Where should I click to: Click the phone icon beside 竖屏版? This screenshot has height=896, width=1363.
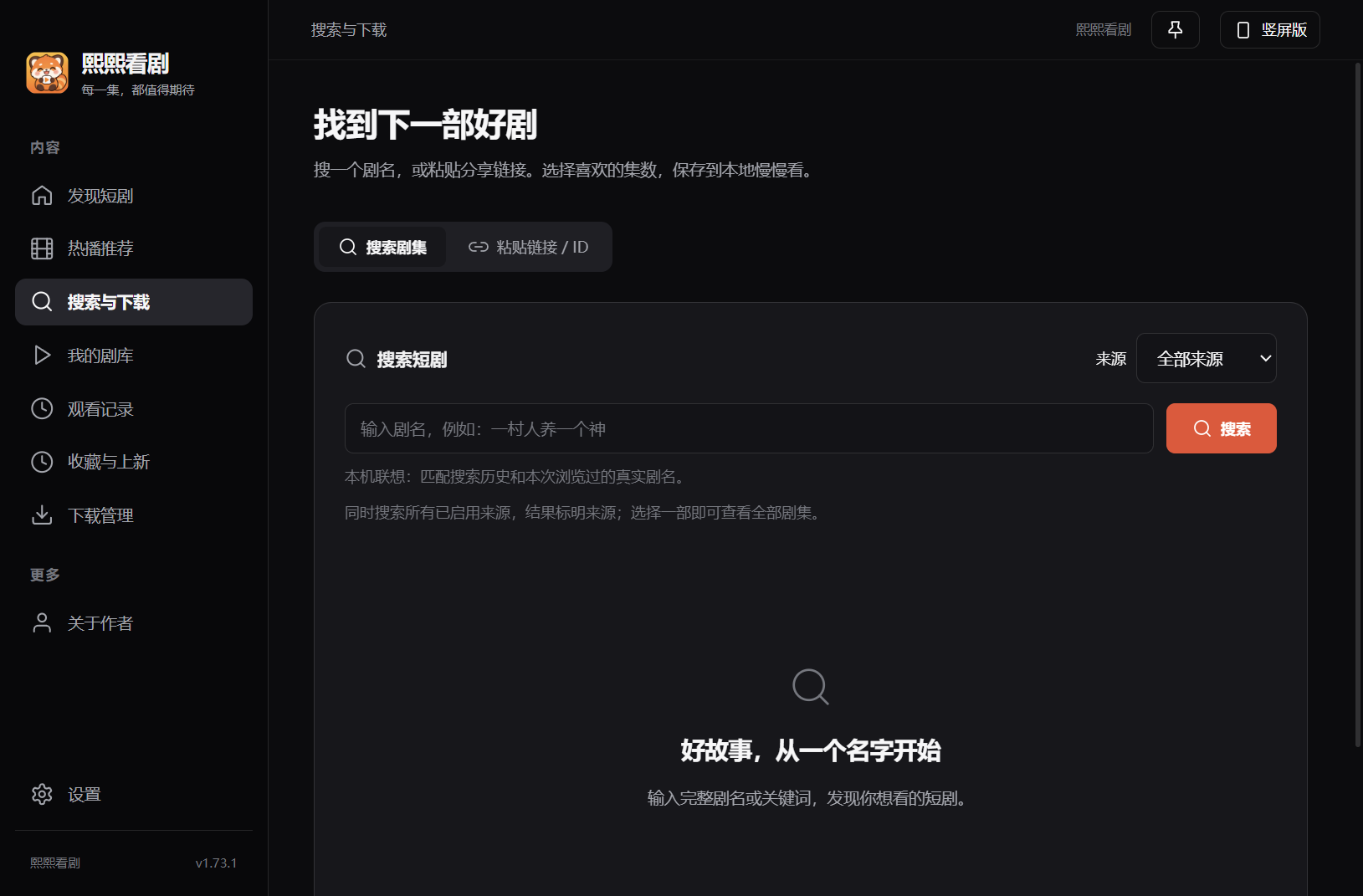[1243, 30]
